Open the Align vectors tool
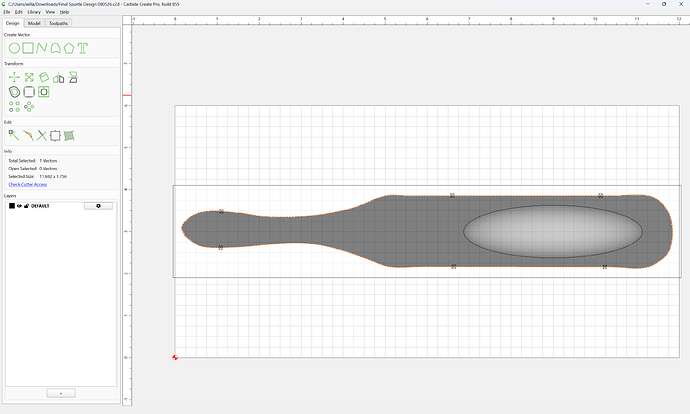Screen dimensions: 690x414 click(73, 77)
